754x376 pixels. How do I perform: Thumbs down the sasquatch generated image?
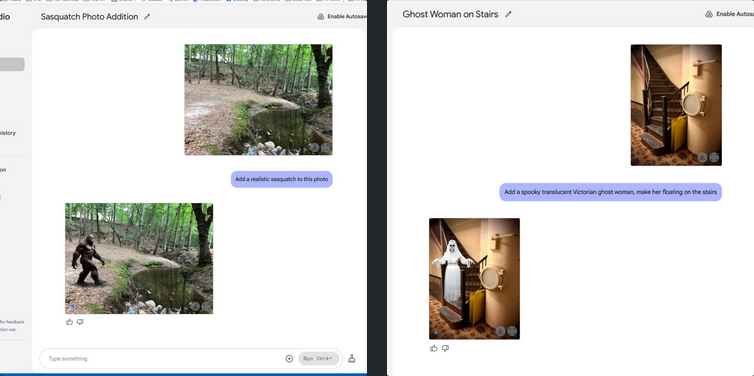point(80,322)
